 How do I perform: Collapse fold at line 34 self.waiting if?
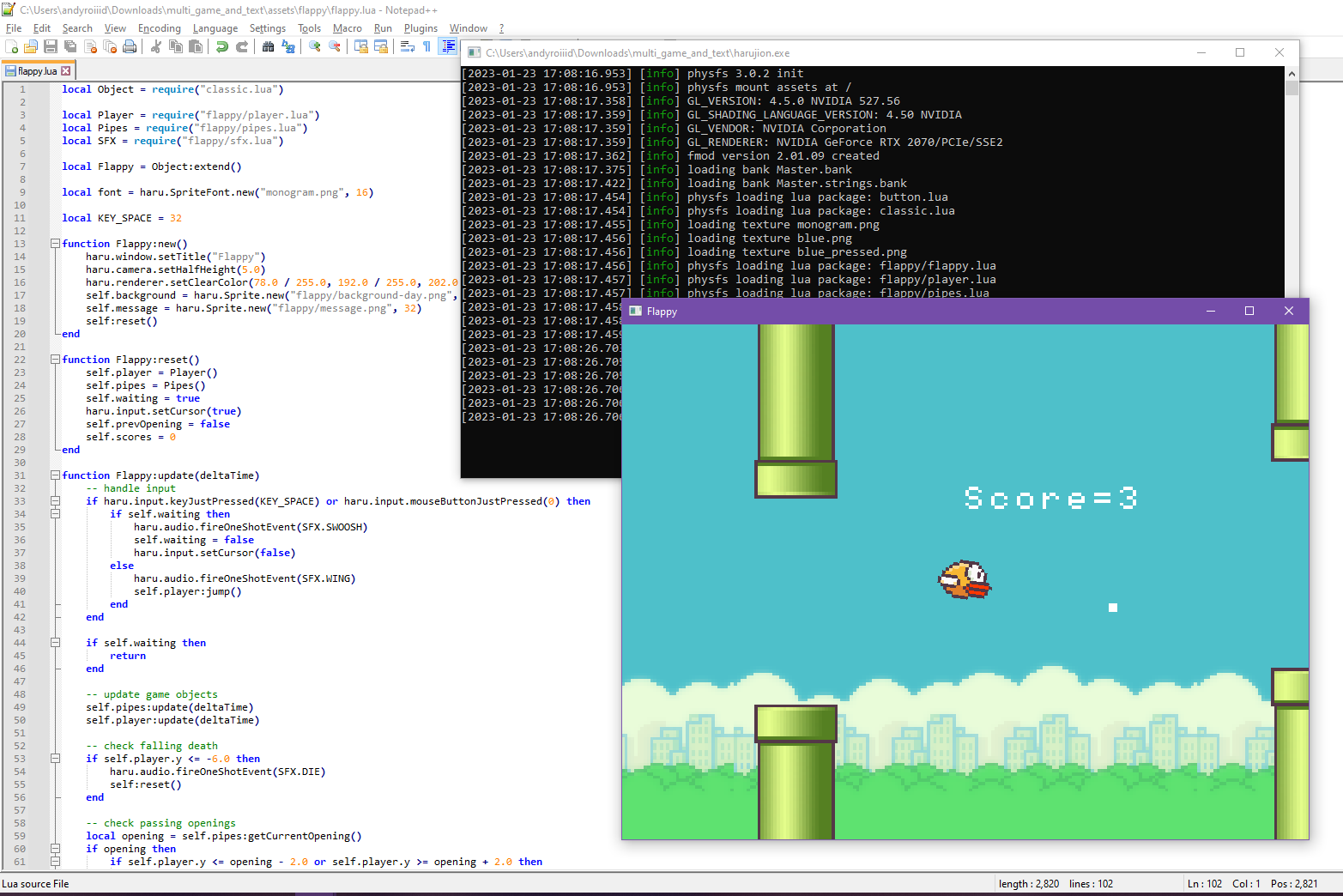point(55,514)
